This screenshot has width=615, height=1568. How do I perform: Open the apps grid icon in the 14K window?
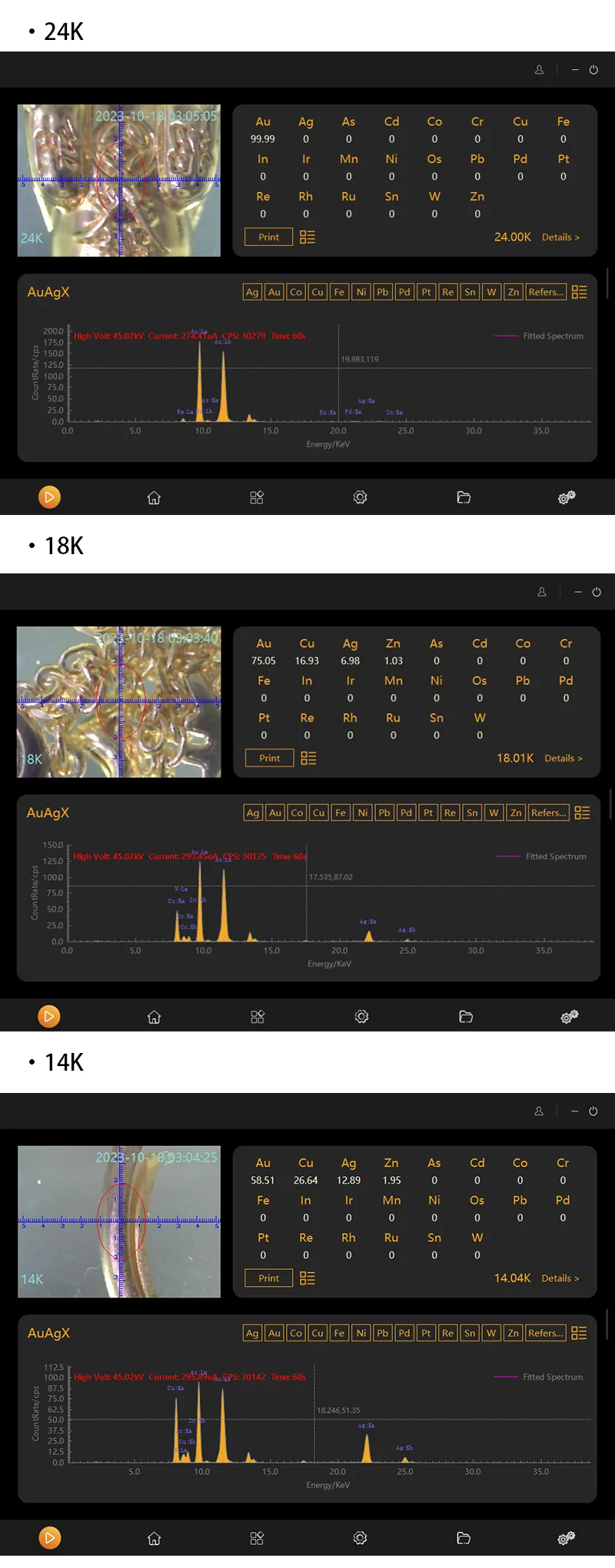click(257, 1538)
